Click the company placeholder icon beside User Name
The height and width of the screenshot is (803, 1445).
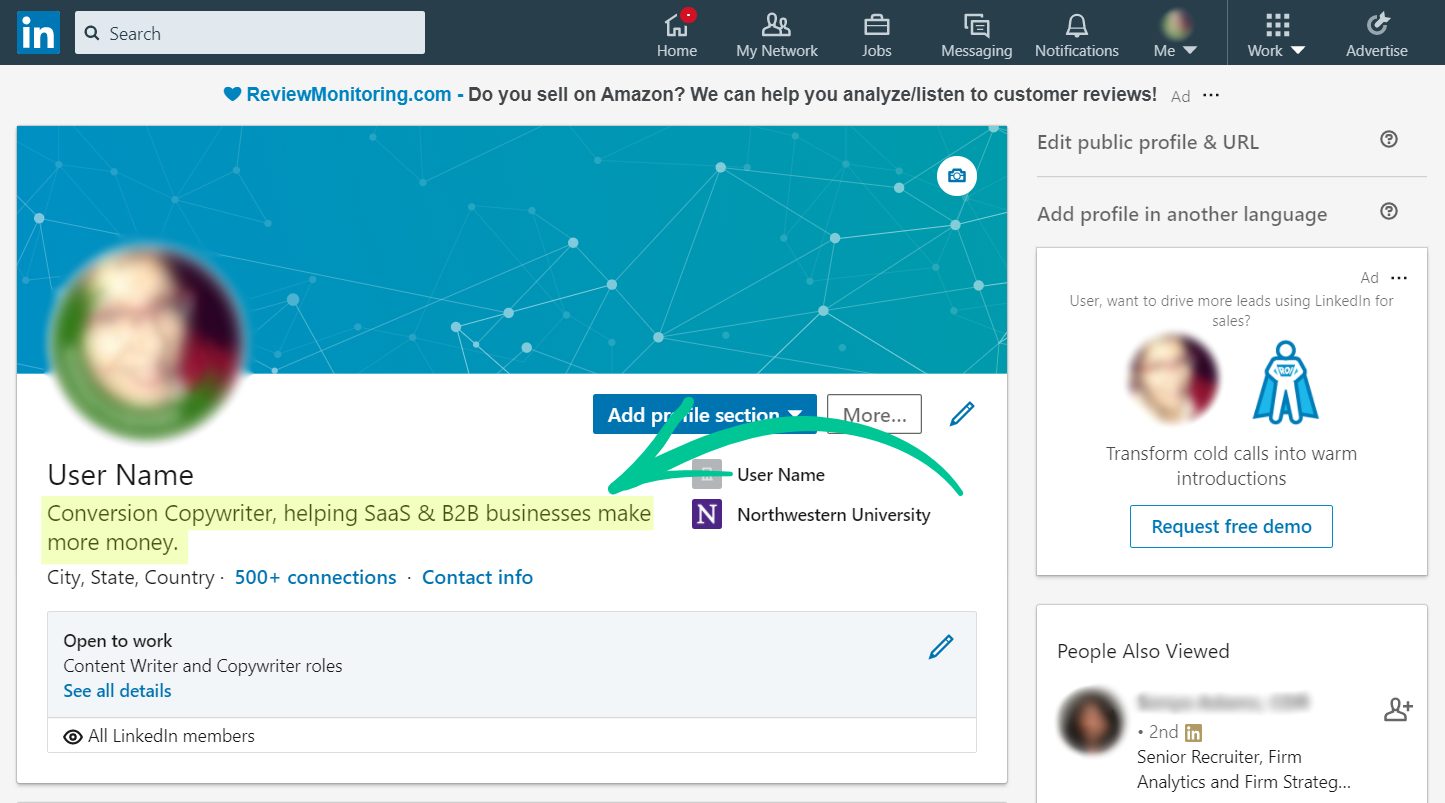point(707,474)
